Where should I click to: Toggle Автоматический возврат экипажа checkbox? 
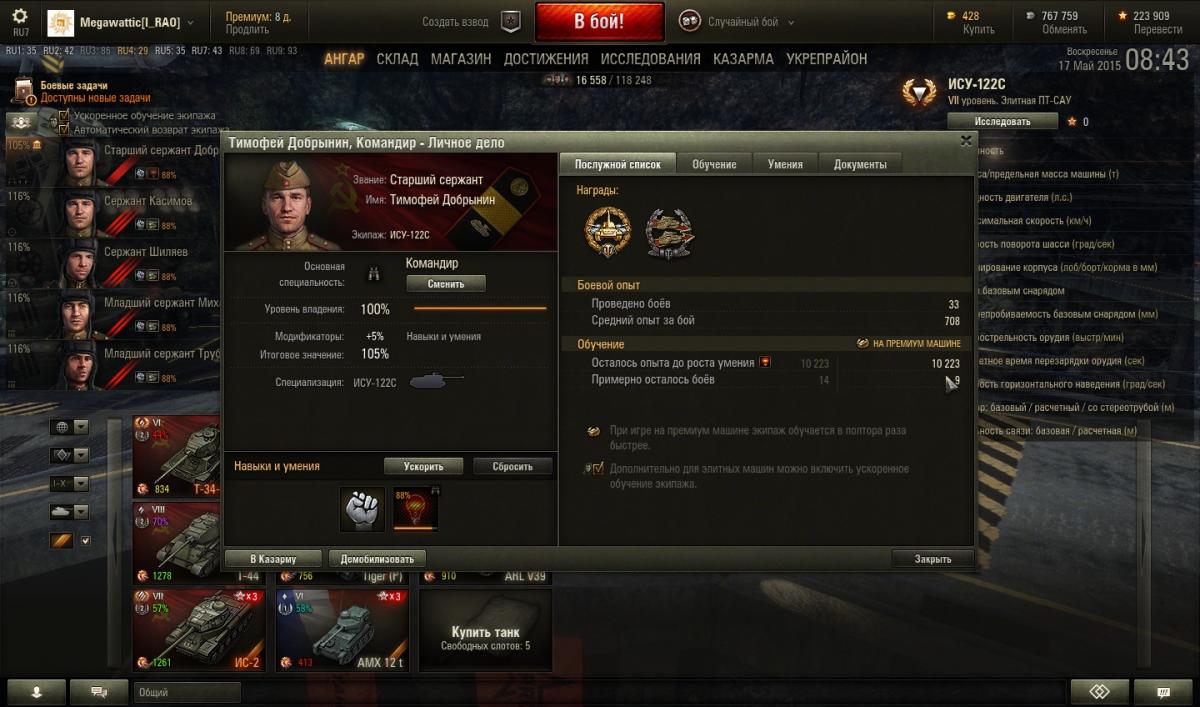(x=64, y=129)
